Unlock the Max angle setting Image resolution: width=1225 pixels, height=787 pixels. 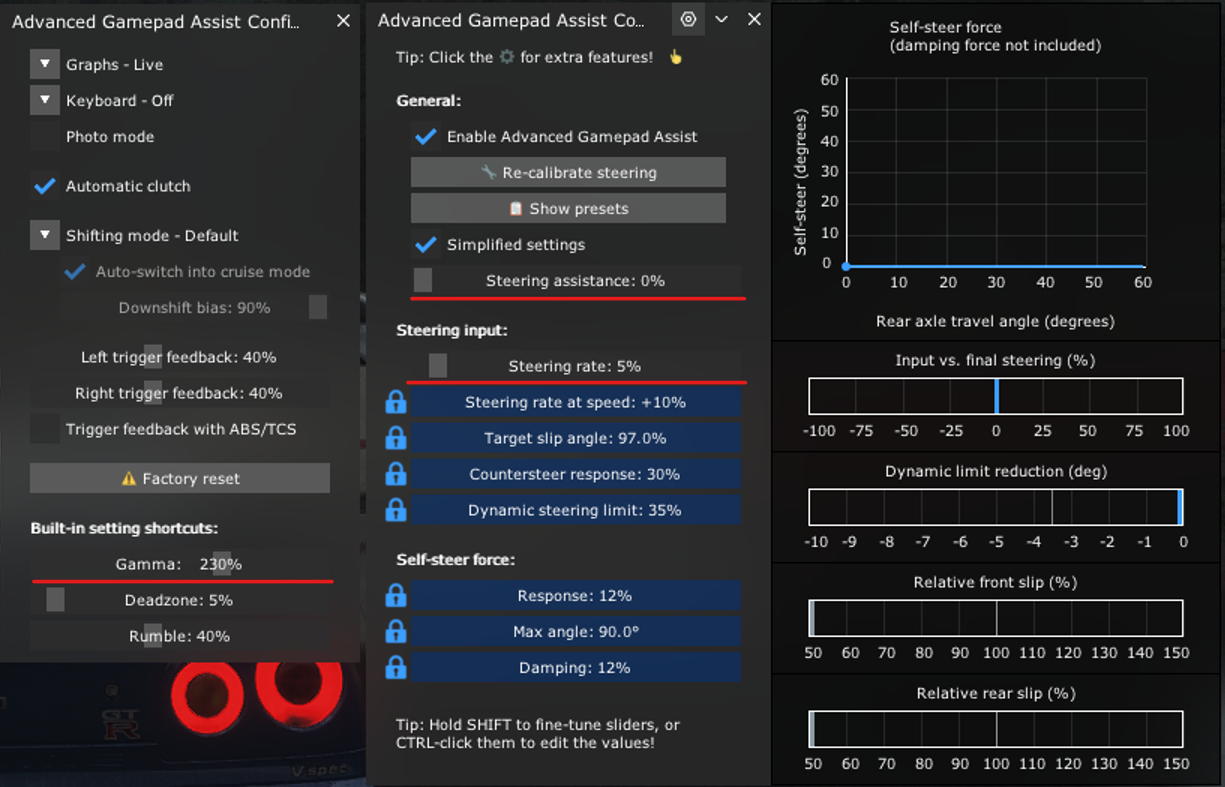[396, 632]
